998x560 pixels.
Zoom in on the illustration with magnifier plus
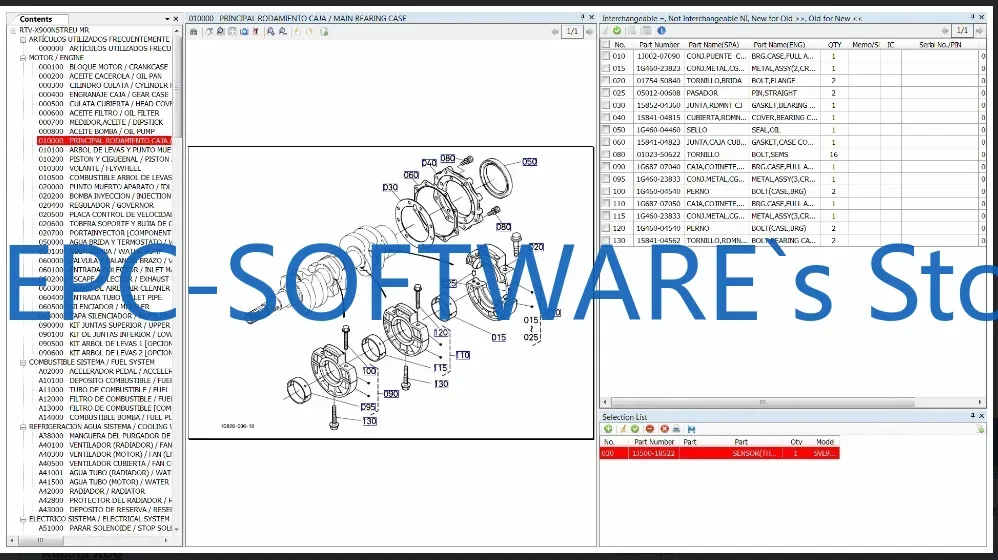coord(271,32)
